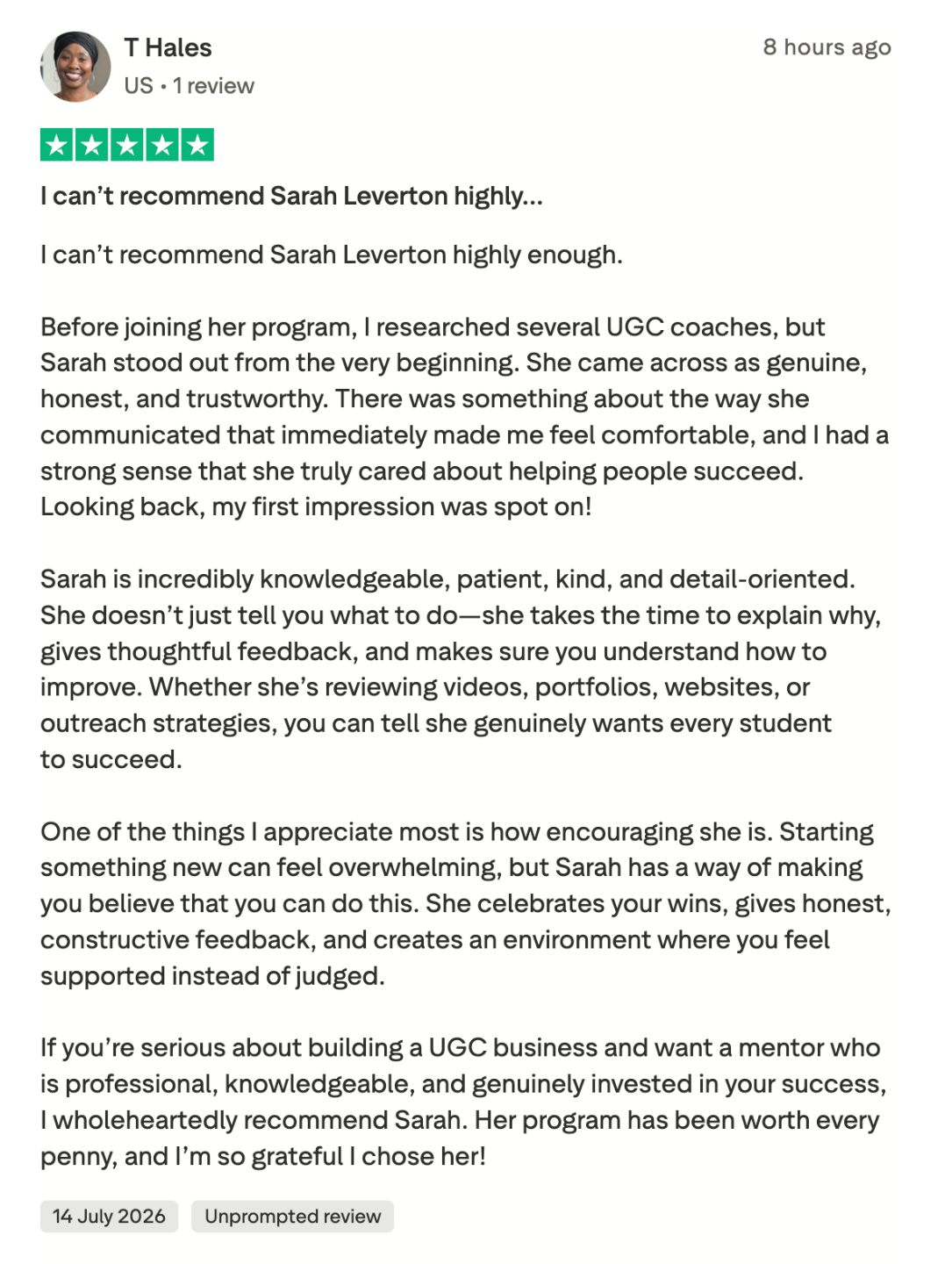Click the first green rating star
The image size is (952, 1264).
tap(57, 145)
